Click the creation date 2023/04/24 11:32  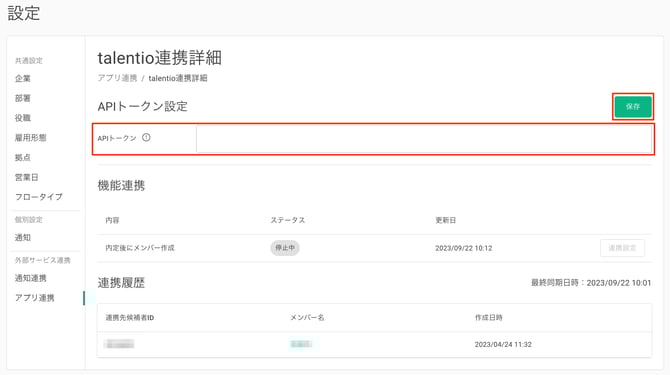coord(503,345)
